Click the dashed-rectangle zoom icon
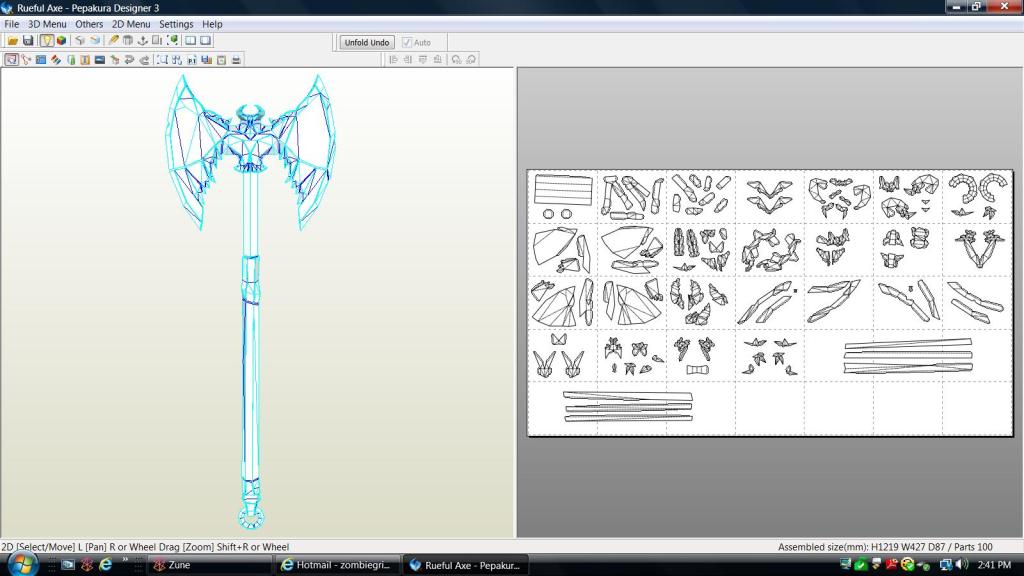This screenshot has height=576, width=1024. click(x=162, y=59)
